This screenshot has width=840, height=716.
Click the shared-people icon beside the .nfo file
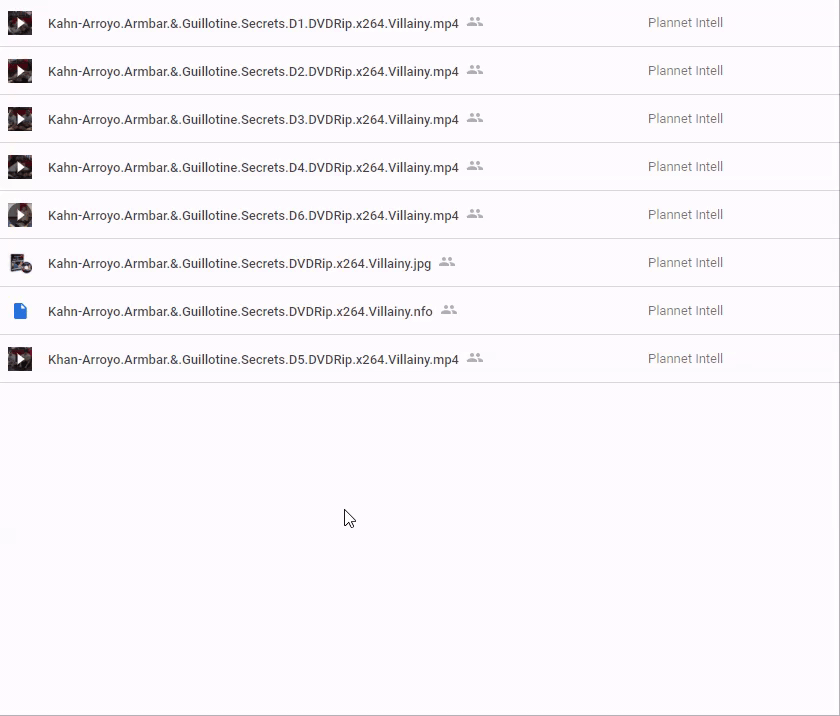click(x=449, y=310)
